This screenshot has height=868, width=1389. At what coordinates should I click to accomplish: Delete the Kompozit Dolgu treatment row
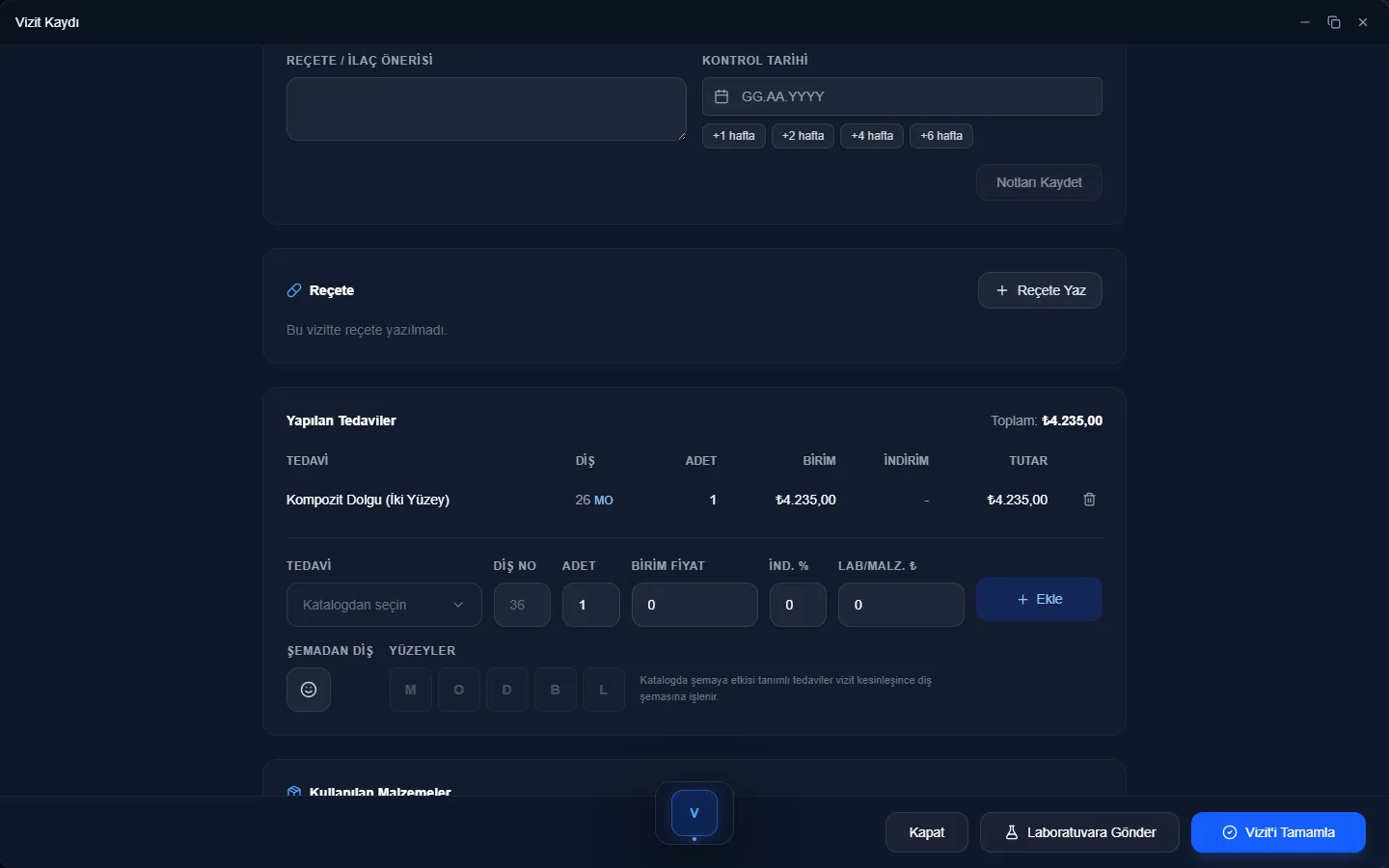1089,500
